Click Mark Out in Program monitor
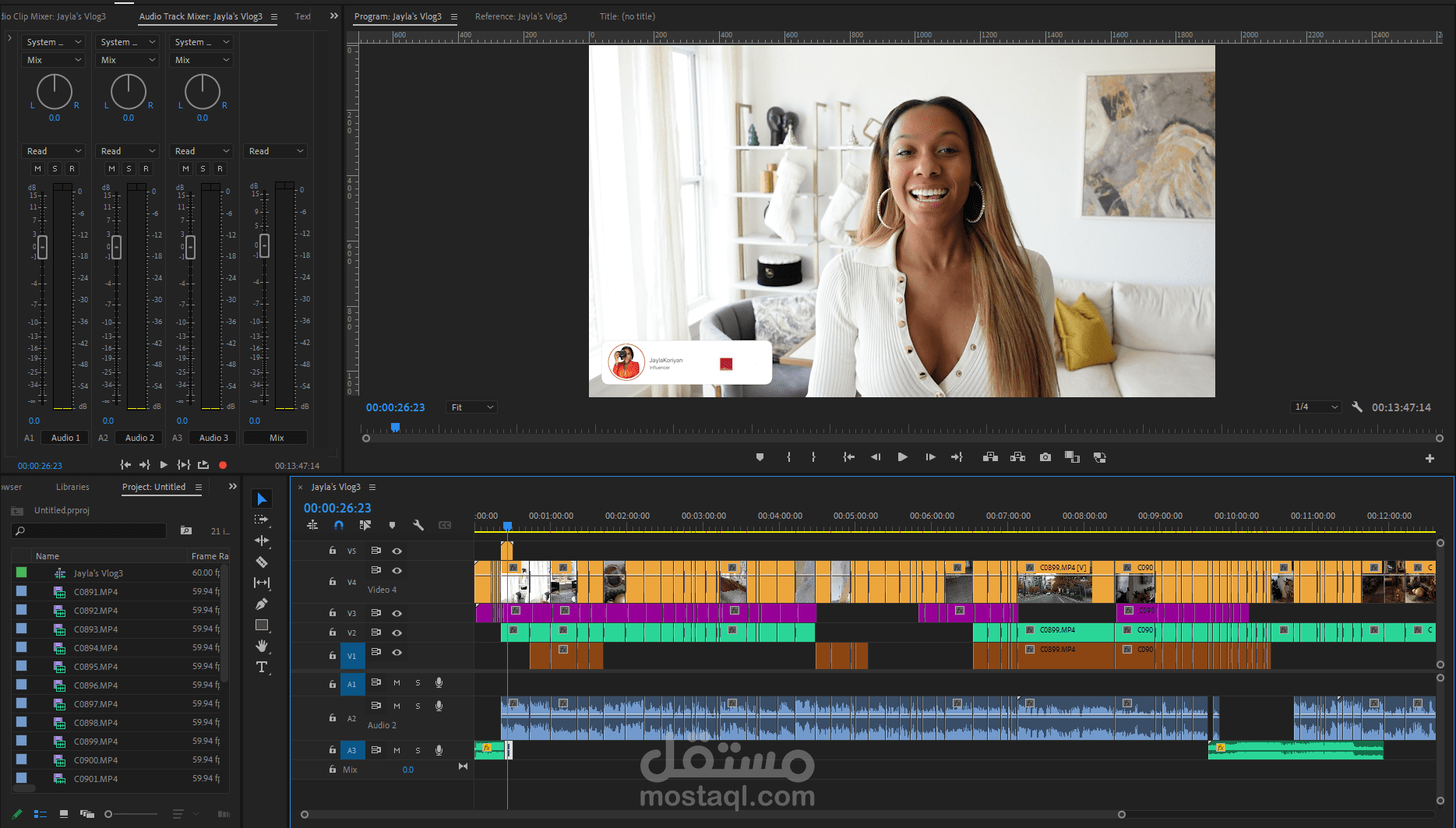1456x828 pixels. point(813,457)
